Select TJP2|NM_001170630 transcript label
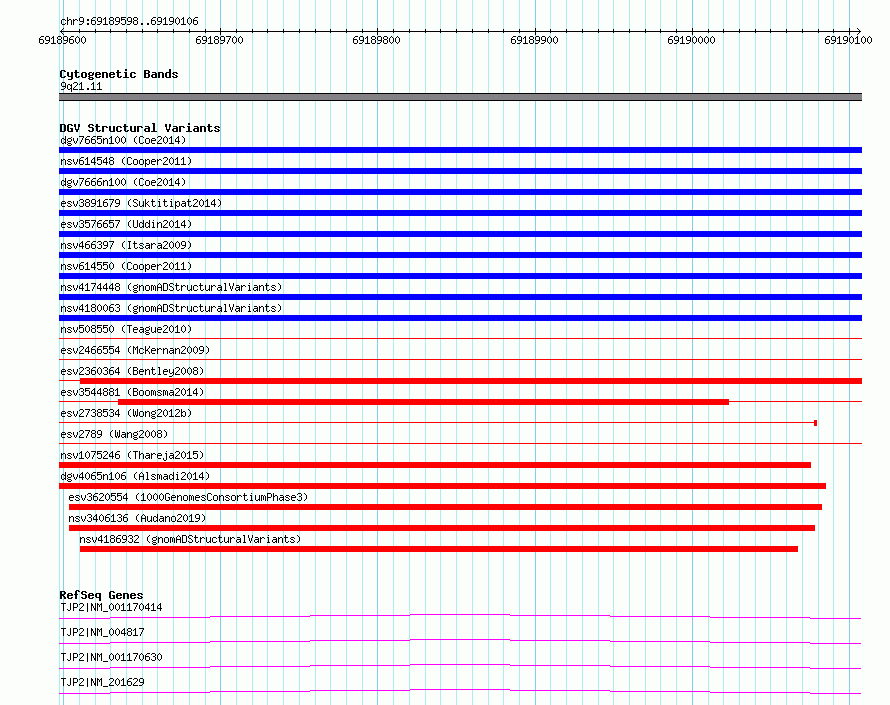This screenshot has height=705, width=890. [x=111, y=657]
